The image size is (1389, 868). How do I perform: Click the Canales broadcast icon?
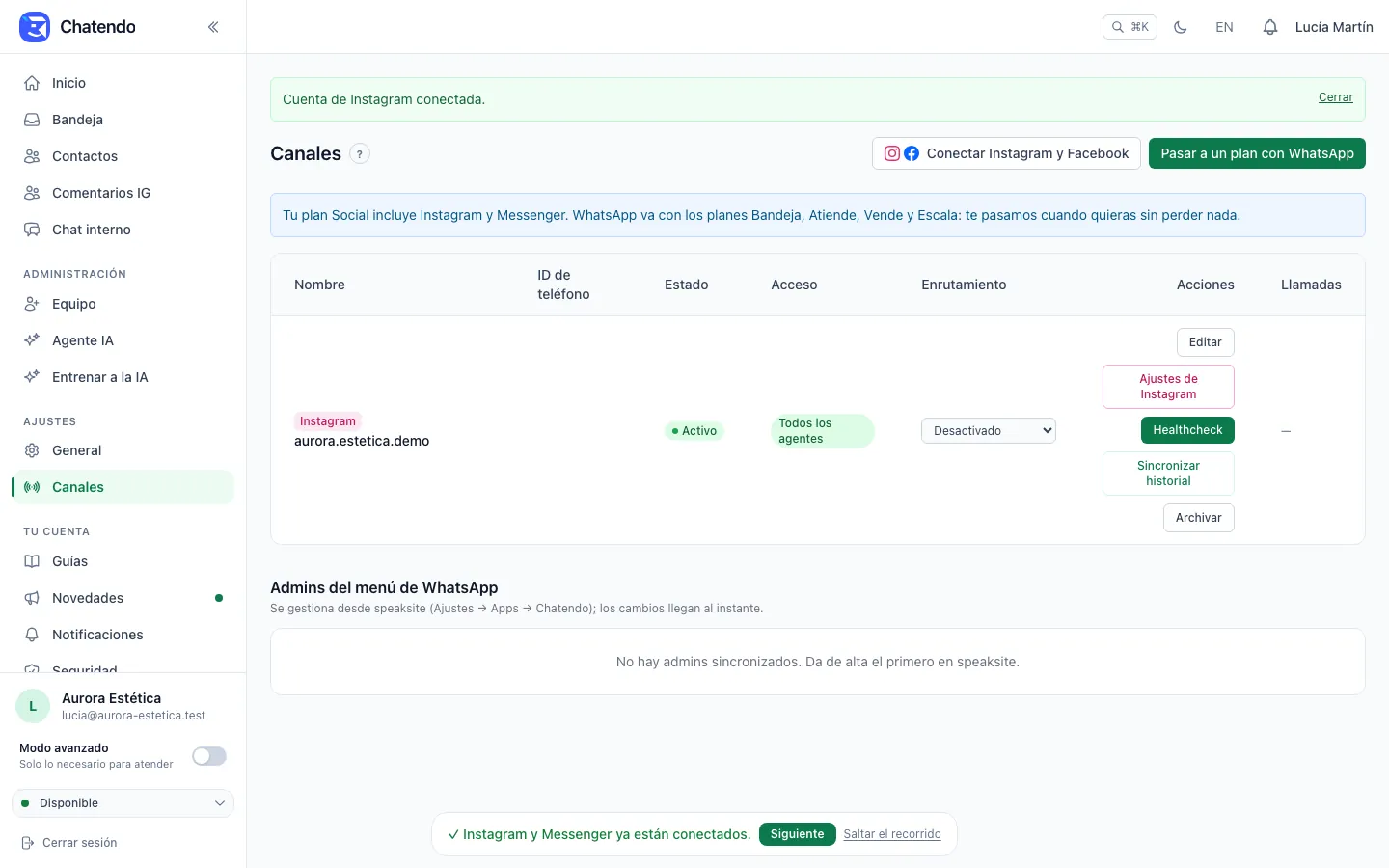(x=32, y=487)
